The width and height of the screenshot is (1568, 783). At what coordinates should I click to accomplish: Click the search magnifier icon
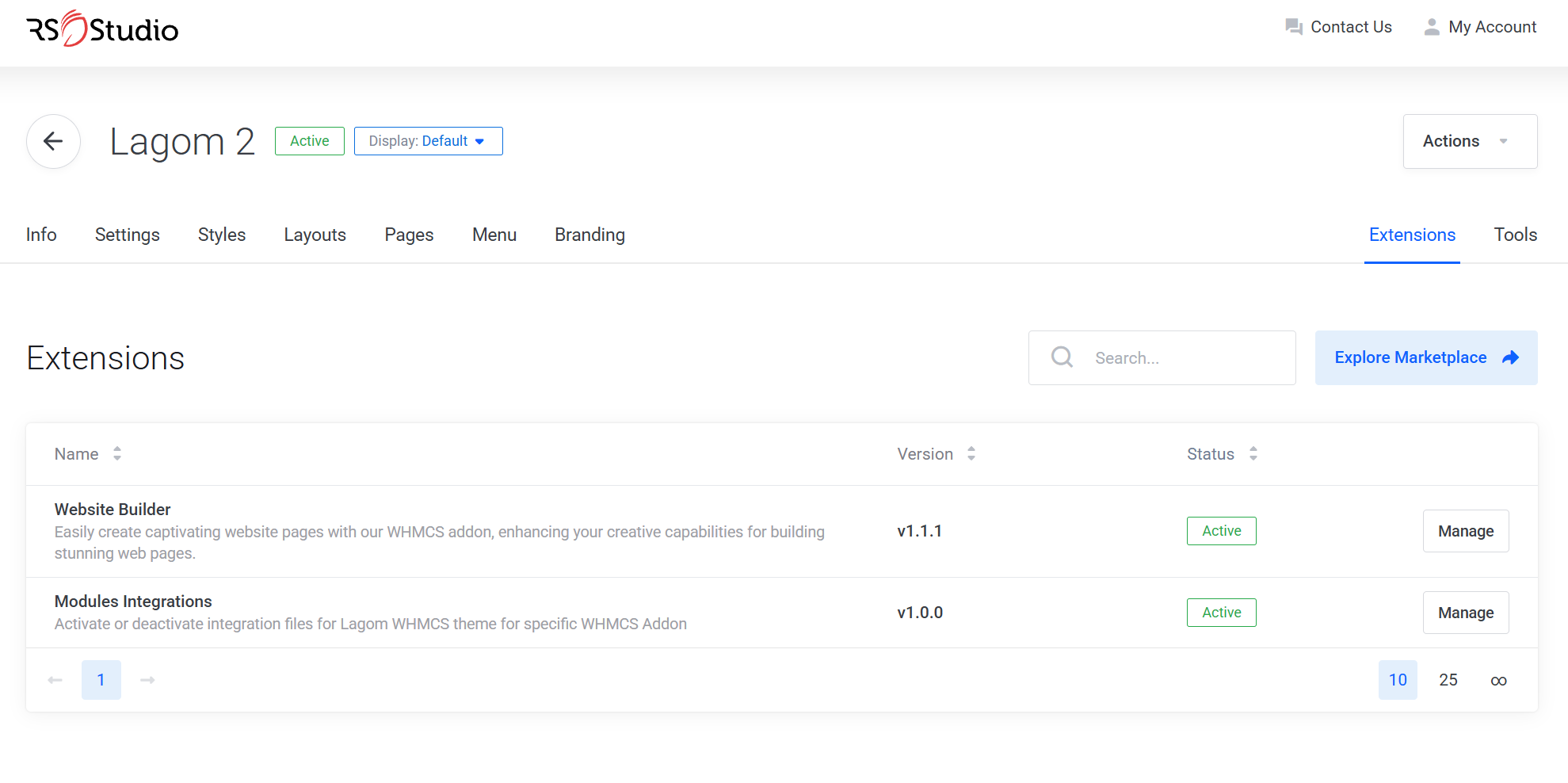pyautogui.click(x=1062, y=357)
